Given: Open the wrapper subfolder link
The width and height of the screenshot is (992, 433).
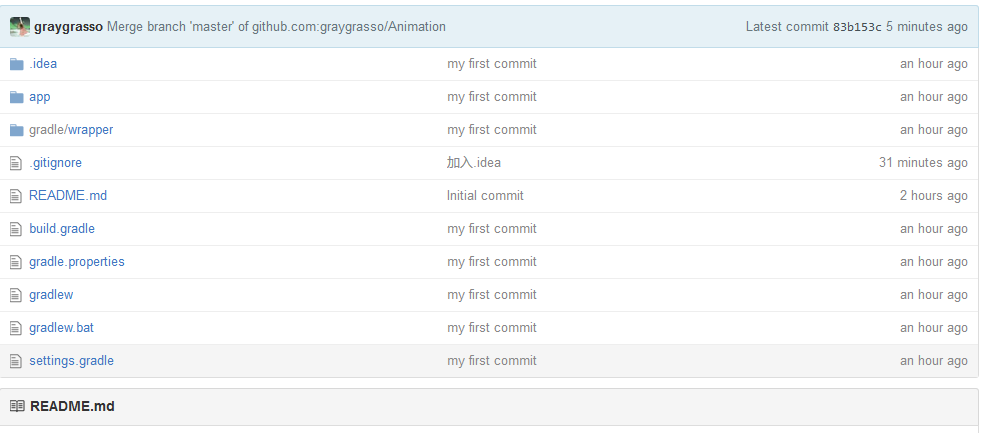Looking at the screenshot, I should point(90,130).
